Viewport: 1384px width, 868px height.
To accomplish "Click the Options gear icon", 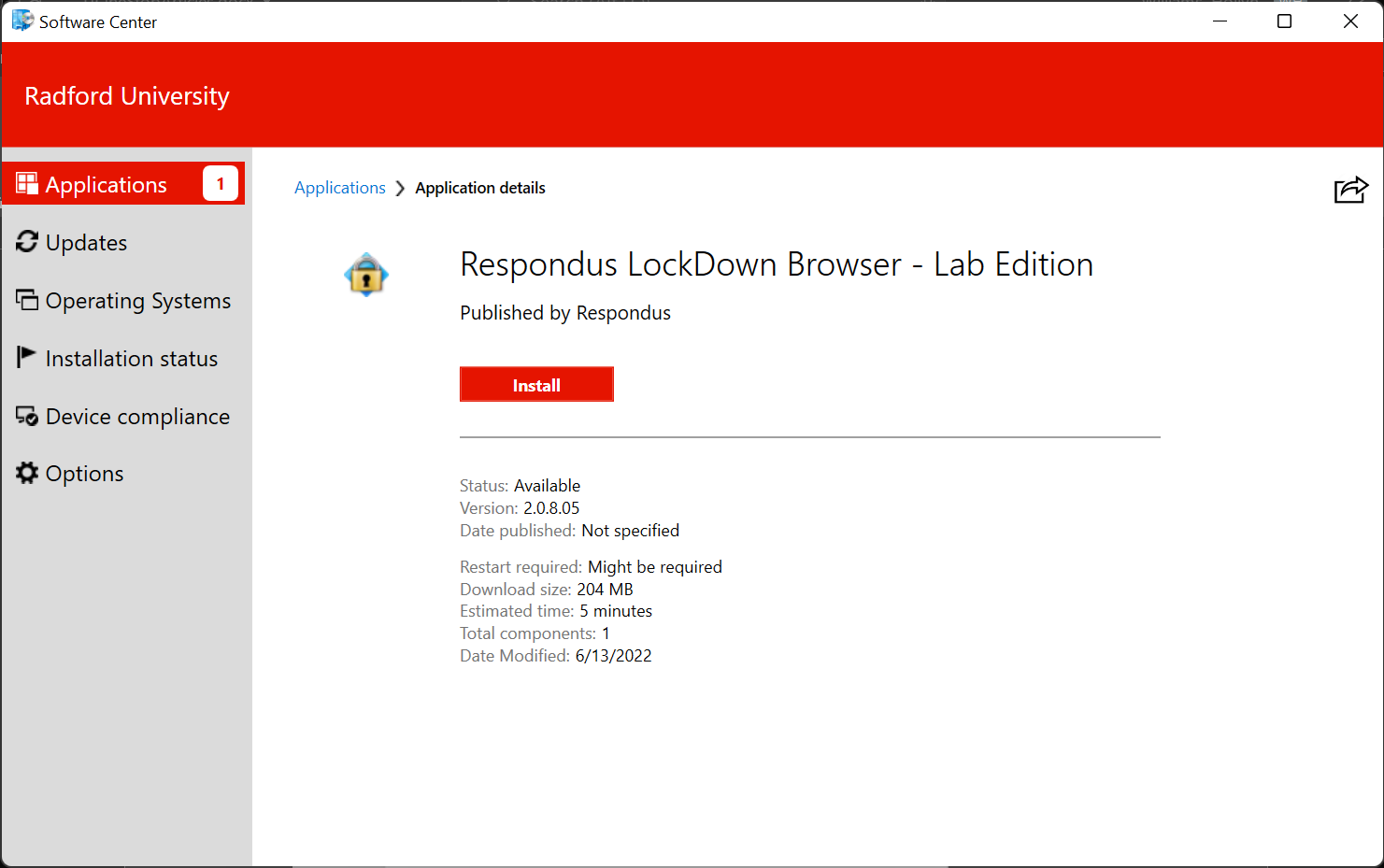I will tap(27, 473).
